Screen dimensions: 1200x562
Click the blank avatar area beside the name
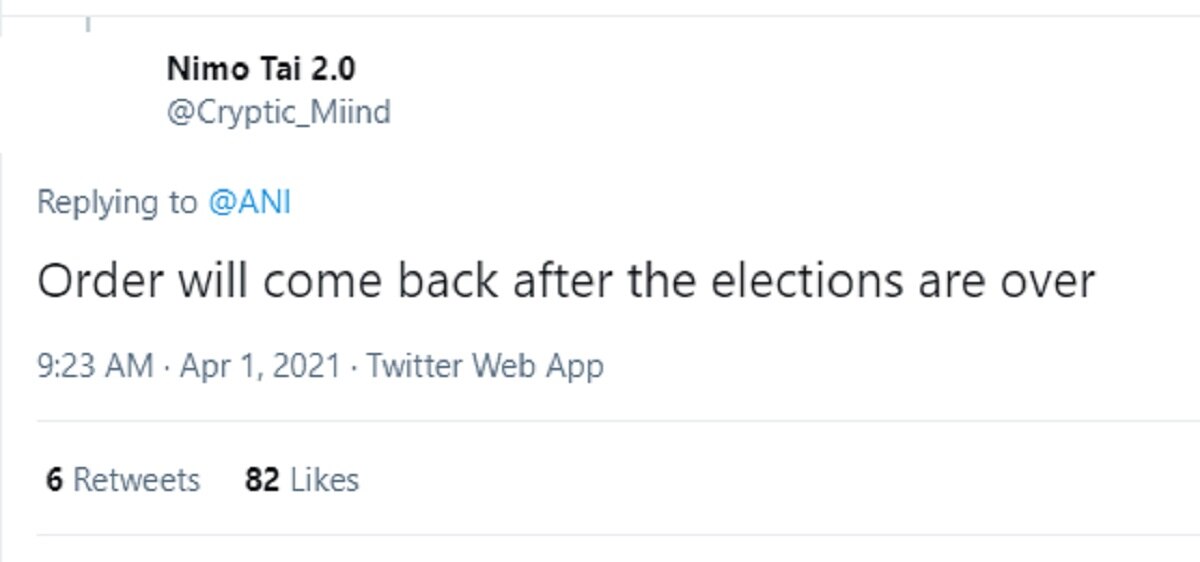(x=88, y=90)
